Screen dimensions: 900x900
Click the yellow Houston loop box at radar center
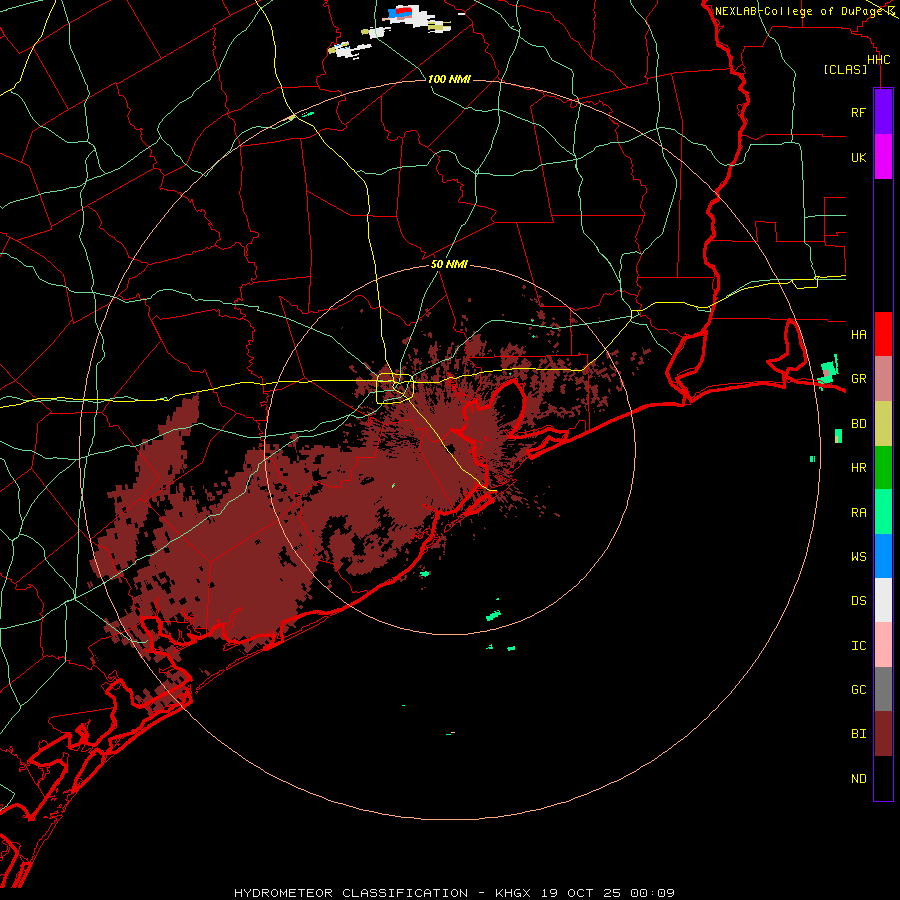[x=395, y=389]
